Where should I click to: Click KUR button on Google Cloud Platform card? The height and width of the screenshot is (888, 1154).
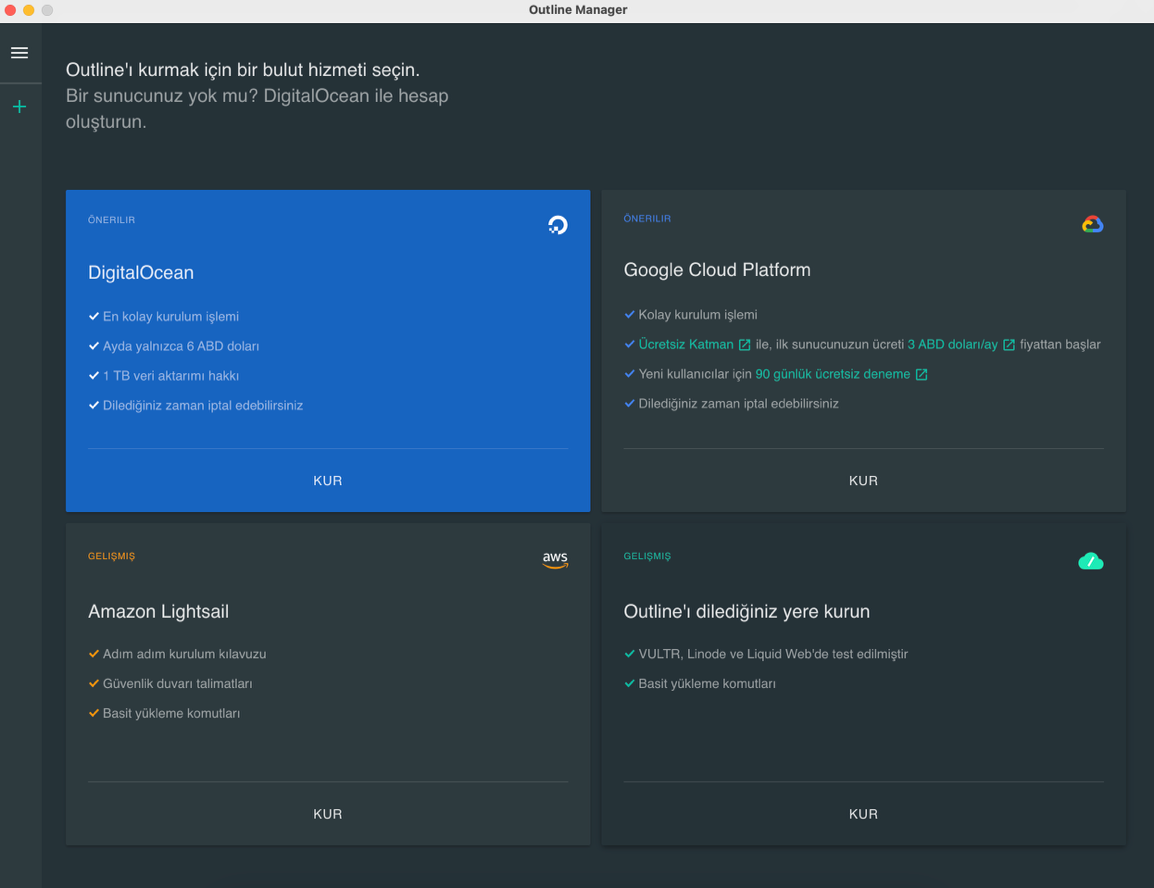(863, 480)
